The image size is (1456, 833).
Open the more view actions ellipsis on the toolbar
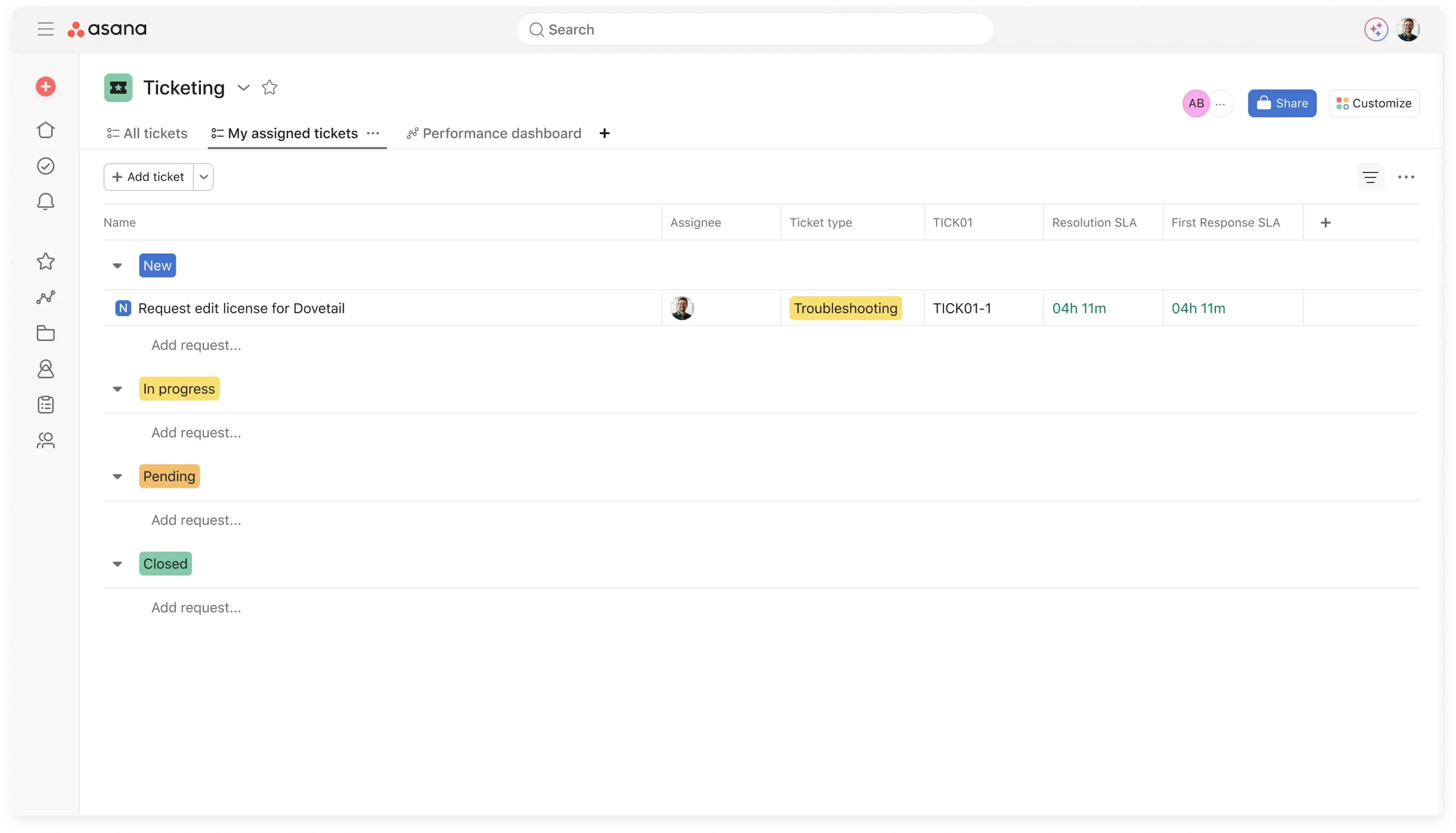click(1405, 177)
